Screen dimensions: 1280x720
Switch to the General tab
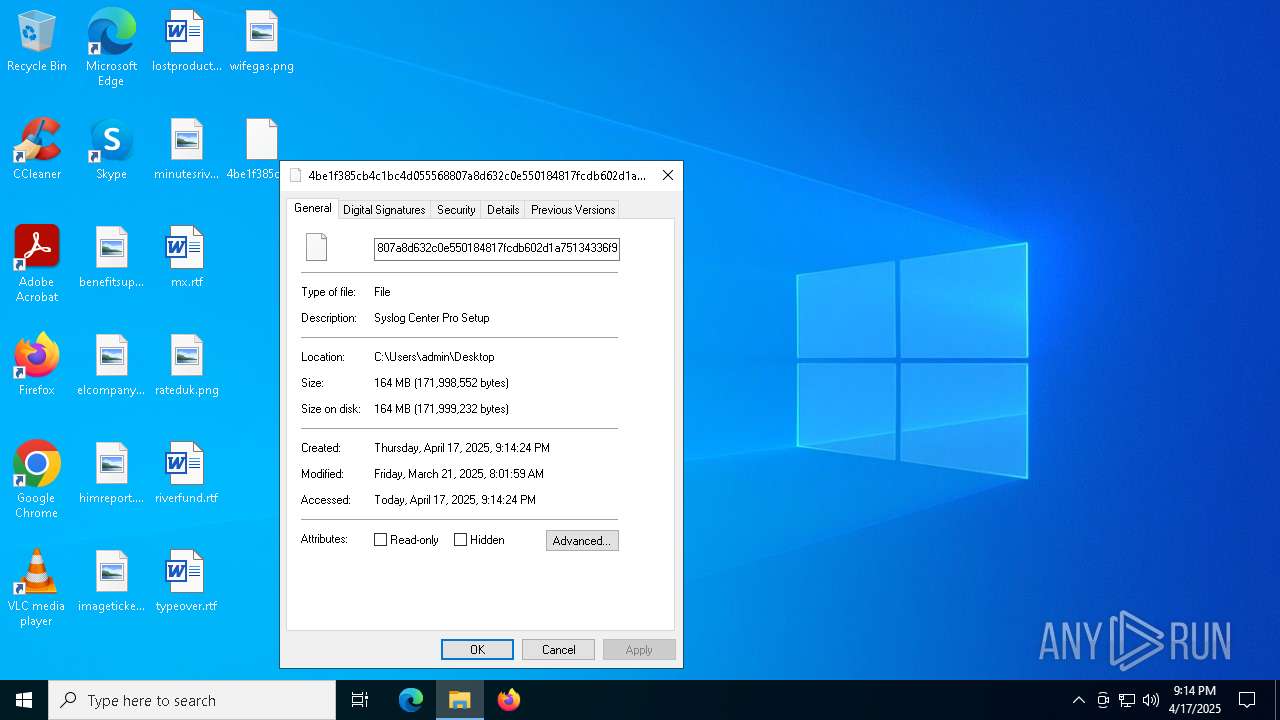point(312,208)
